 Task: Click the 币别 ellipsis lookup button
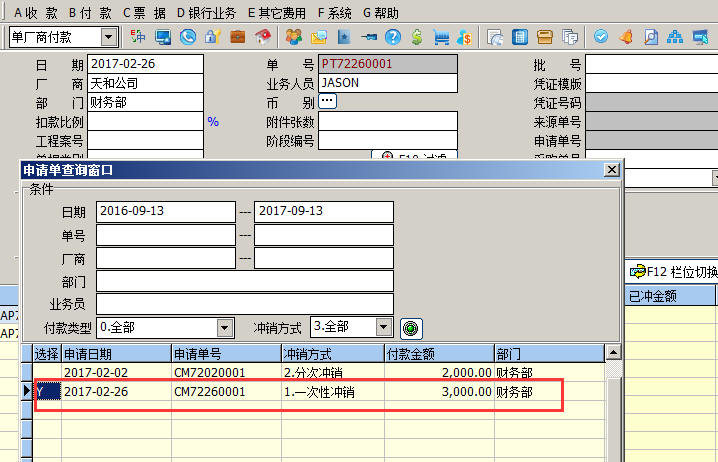(327, 101)
